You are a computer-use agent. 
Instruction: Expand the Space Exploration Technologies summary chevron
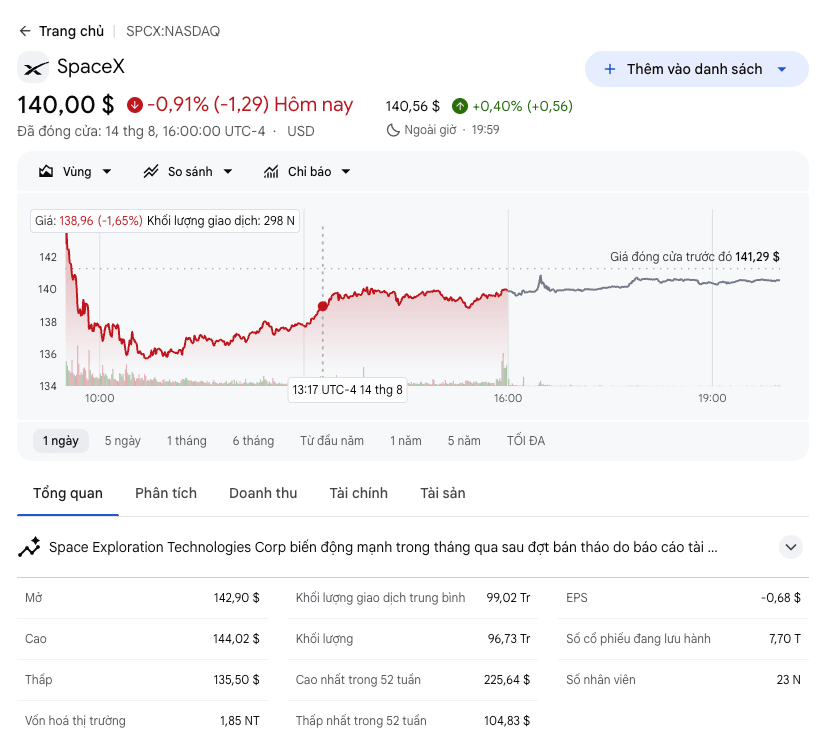791,547
